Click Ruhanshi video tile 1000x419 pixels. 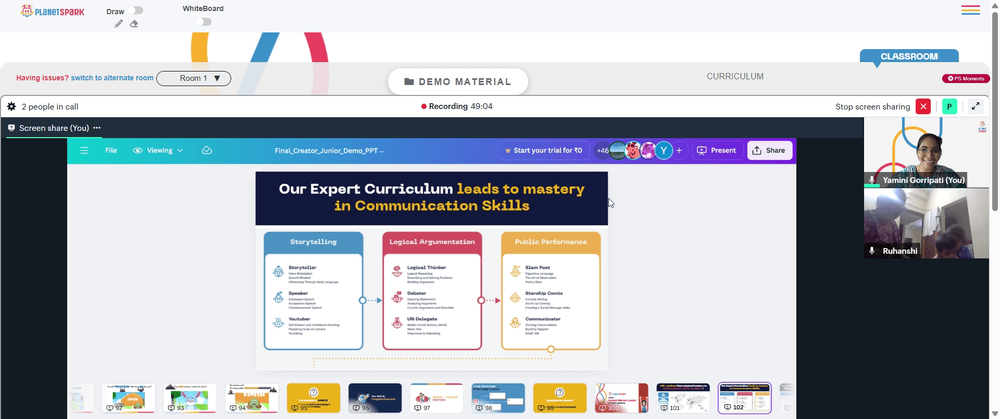click(925, 223)
